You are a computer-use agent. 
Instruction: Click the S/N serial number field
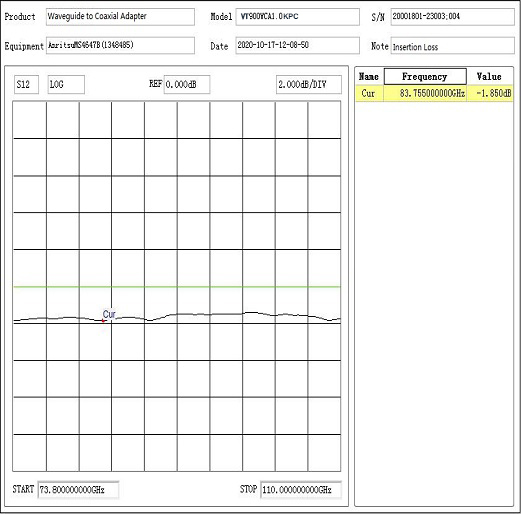click(452, 17)
